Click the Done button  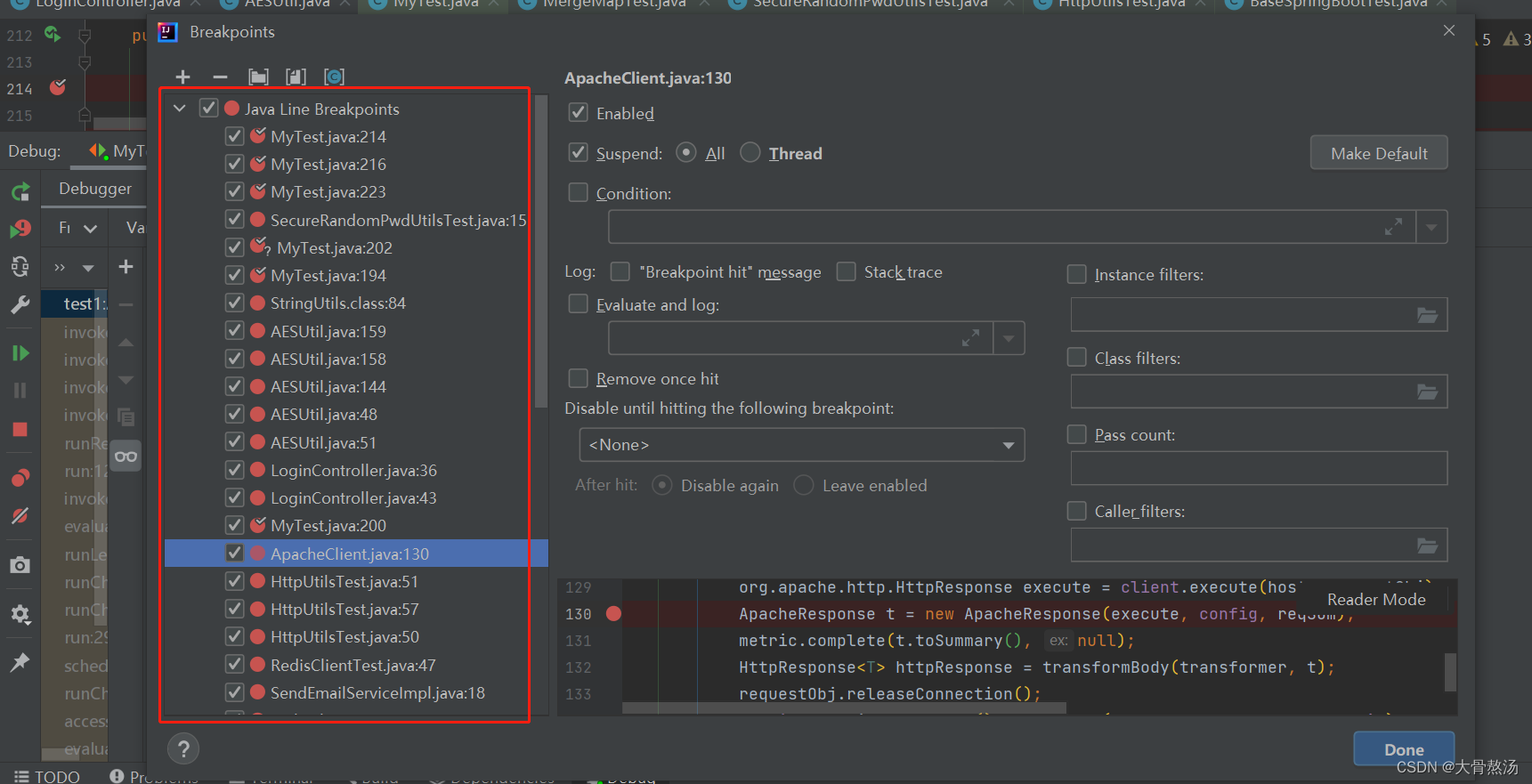click(x=1404, y=749)
